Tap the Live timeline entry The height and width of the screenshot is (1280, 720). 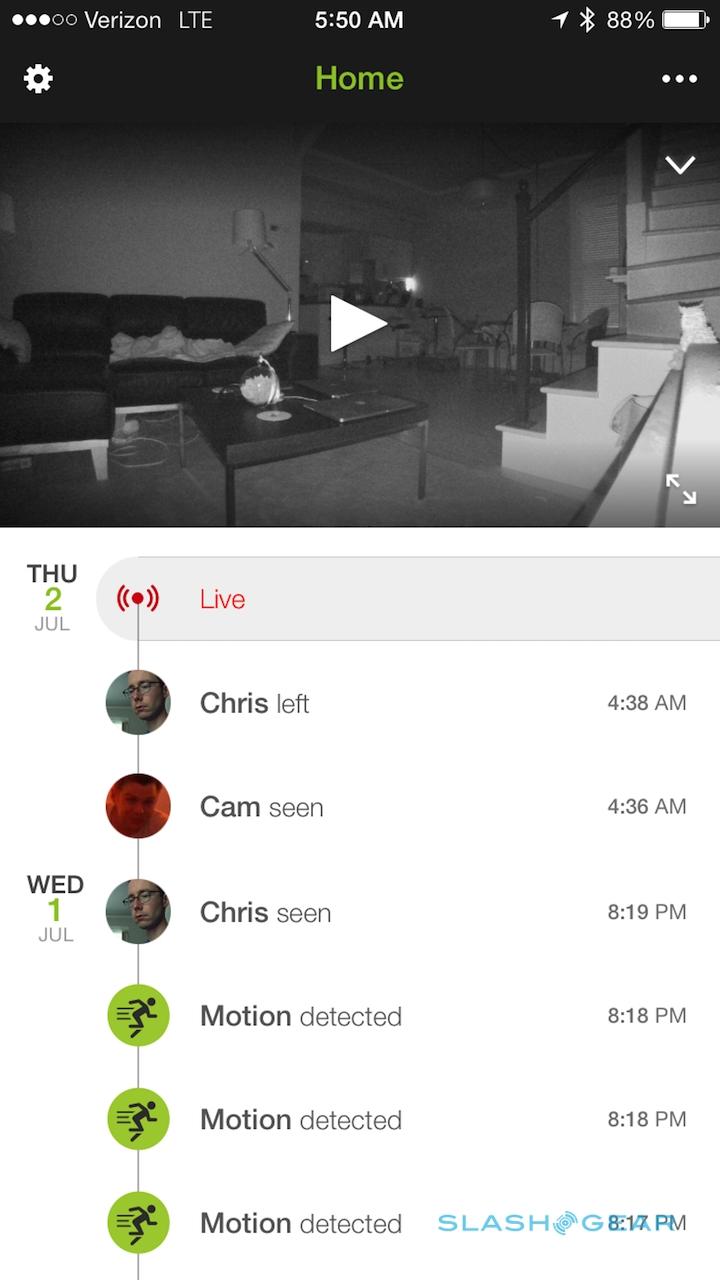point(408,599)
